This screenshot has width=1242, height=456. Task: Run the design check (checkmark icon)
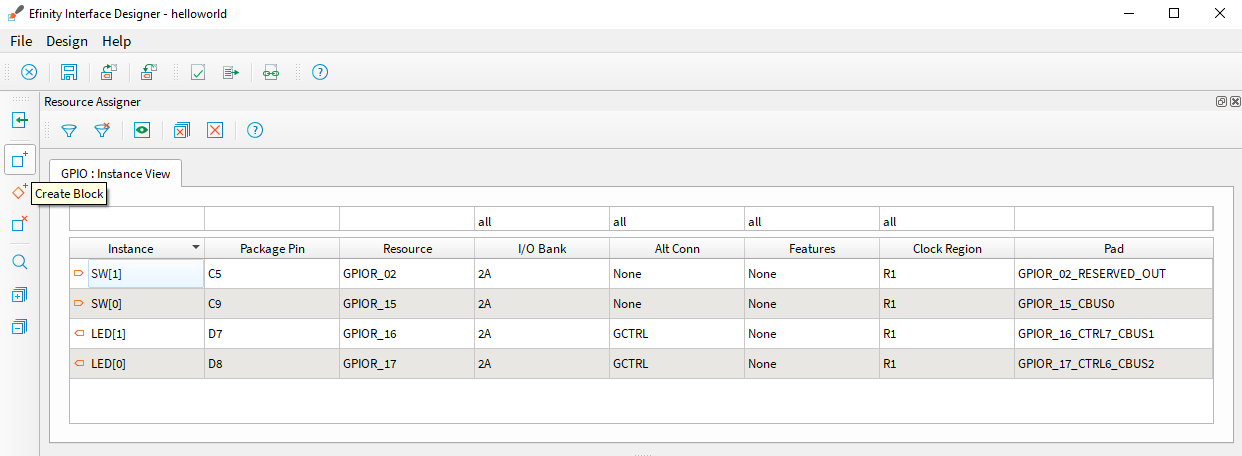coord(198,72)
